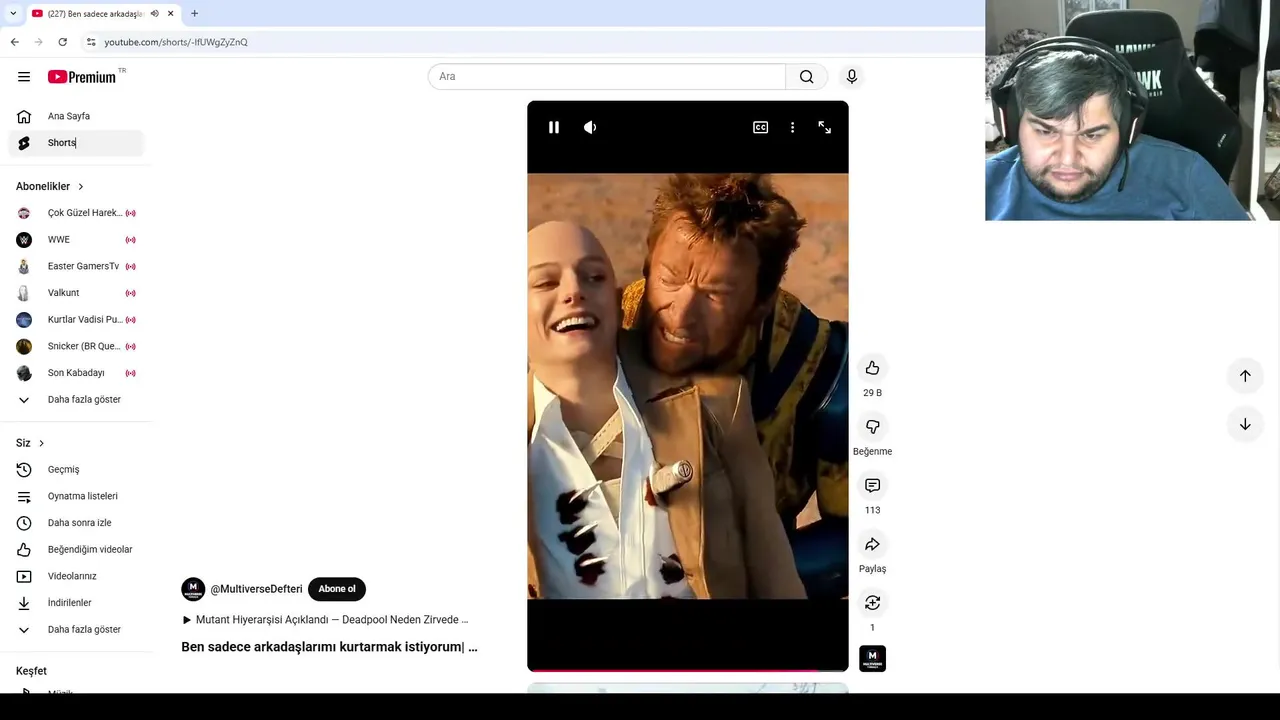
Task: Expand more subscriptions under Son Kabadayı
Action: (76, 400)
